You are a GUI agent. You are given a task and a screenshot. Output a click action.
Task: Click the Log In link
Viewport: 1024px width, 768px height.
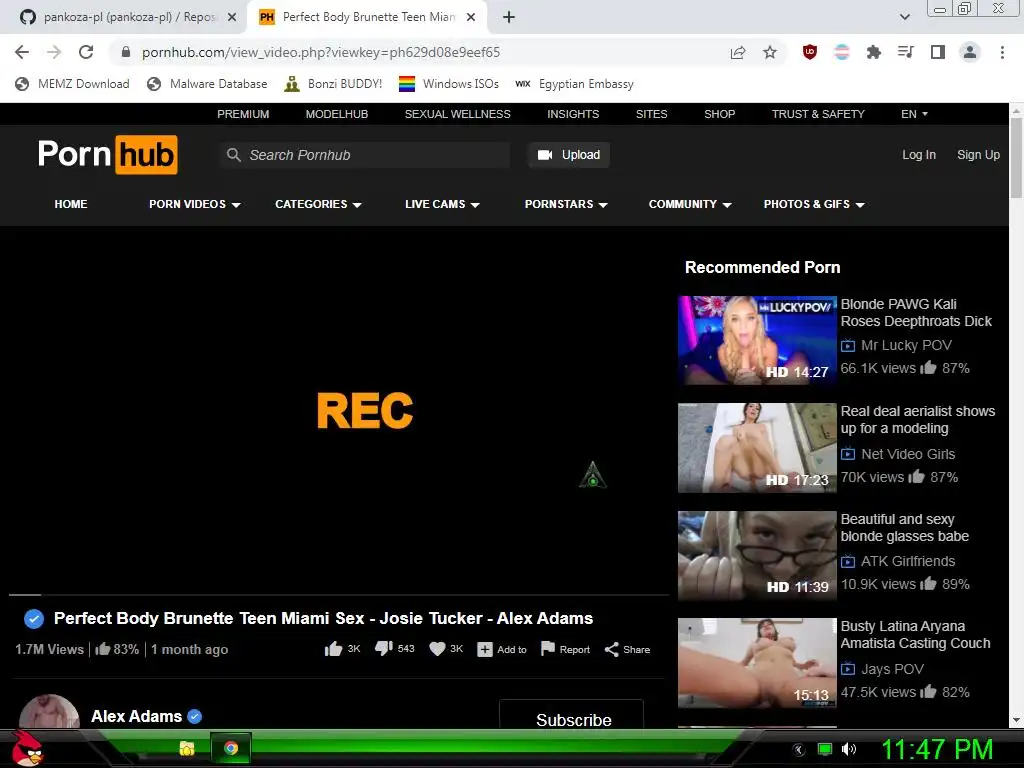(x=919, y=155)
